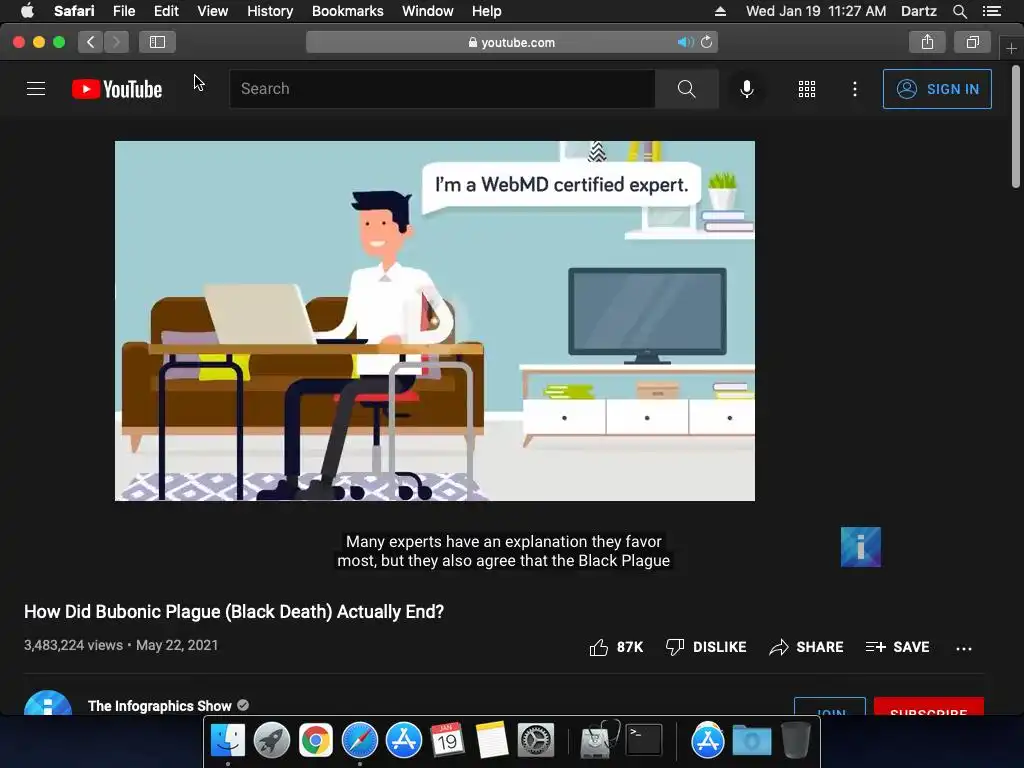
Task: Open the SHARE arrow option
Action: point(806,647)
